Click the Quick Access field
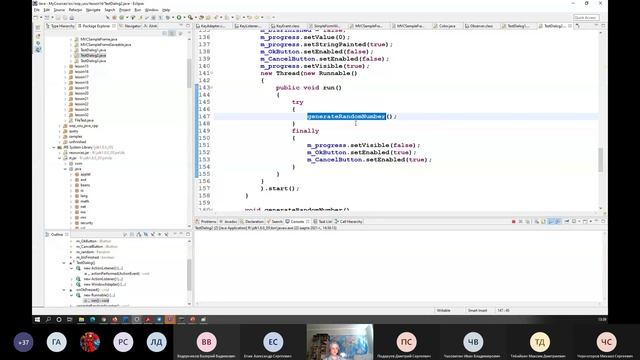Screen dimensions: 640x360 586,18
